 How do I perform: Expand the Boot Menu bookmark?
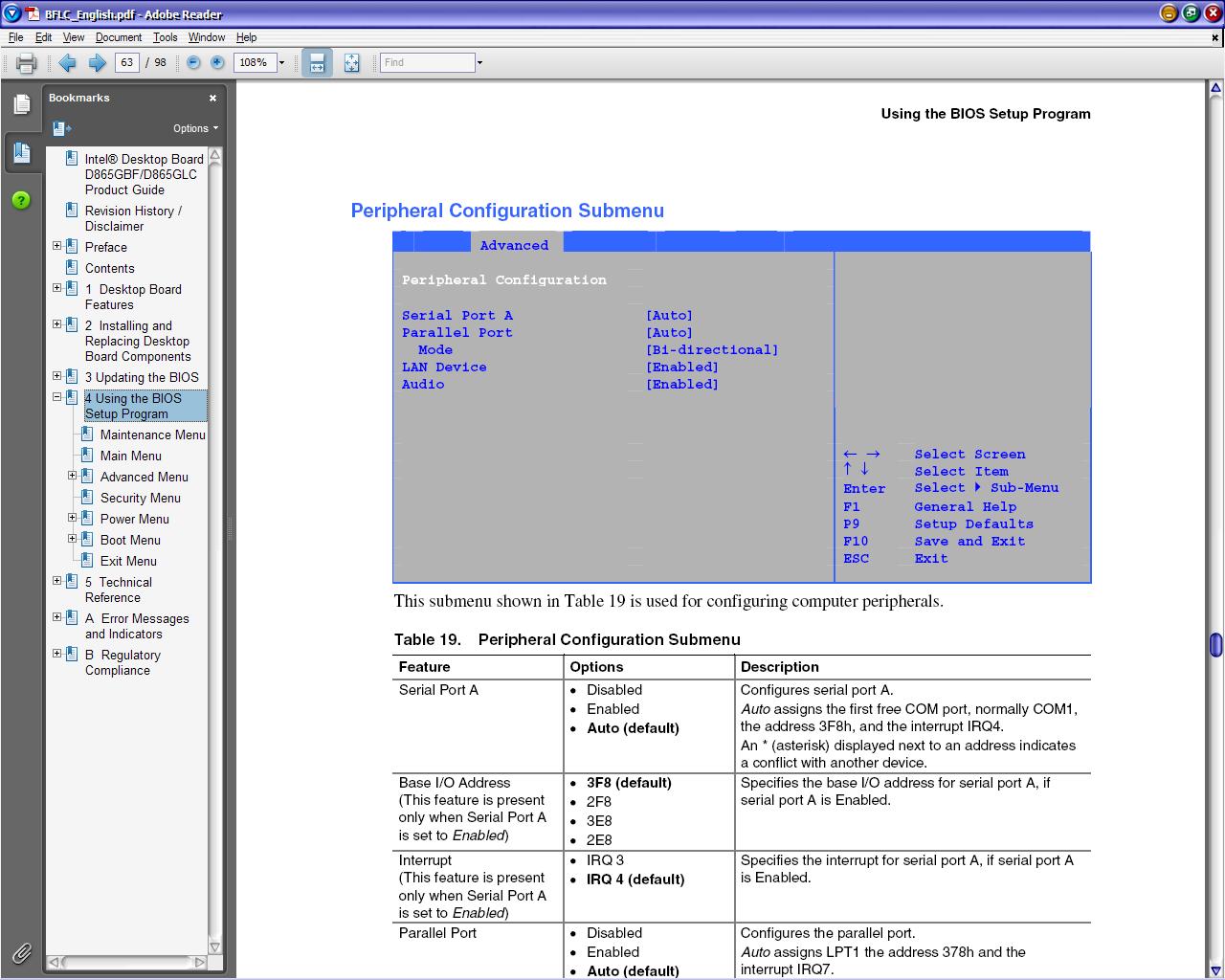[72, 539]
